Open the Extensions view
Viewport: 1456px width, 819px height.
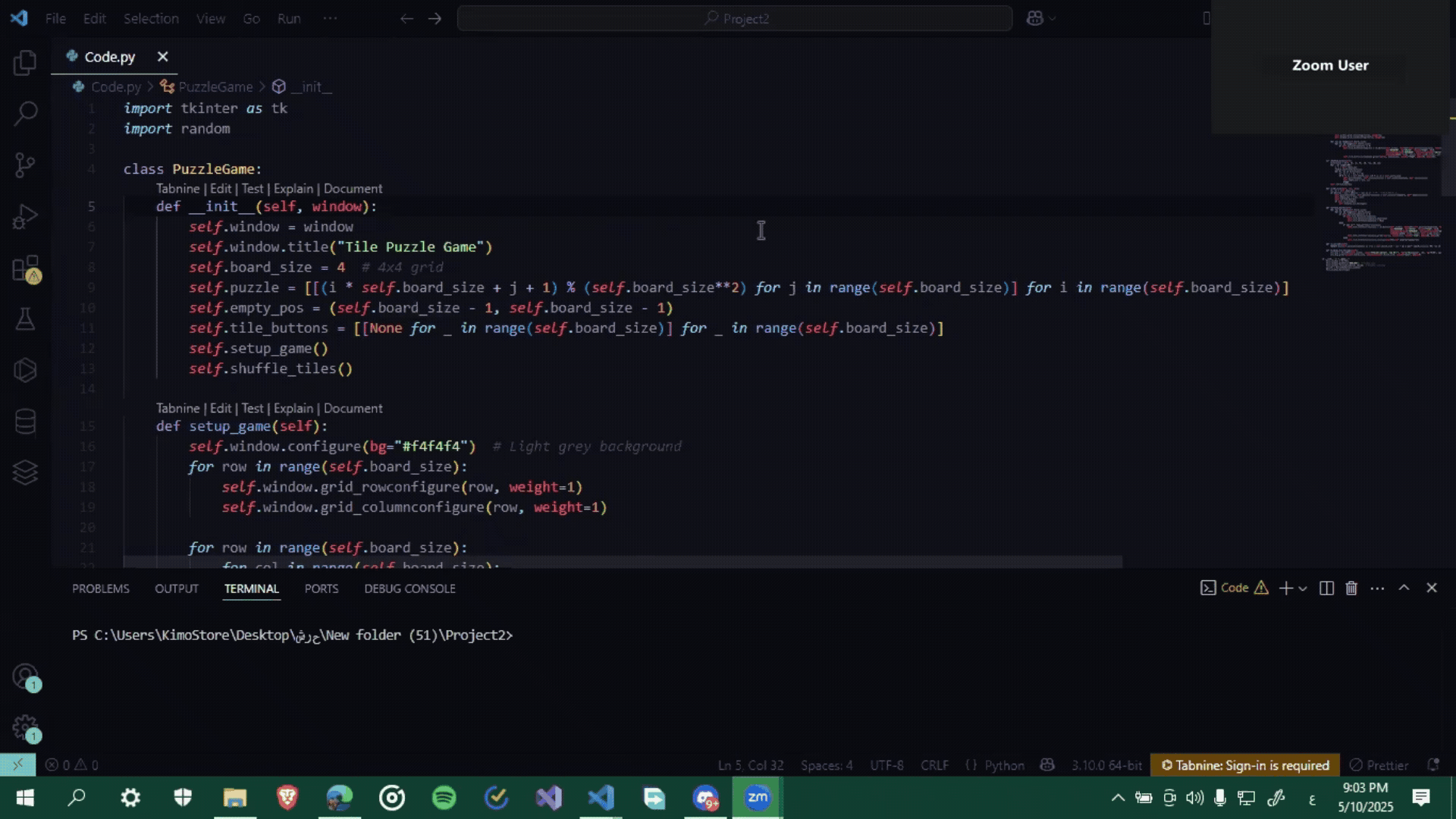[25, 268]
